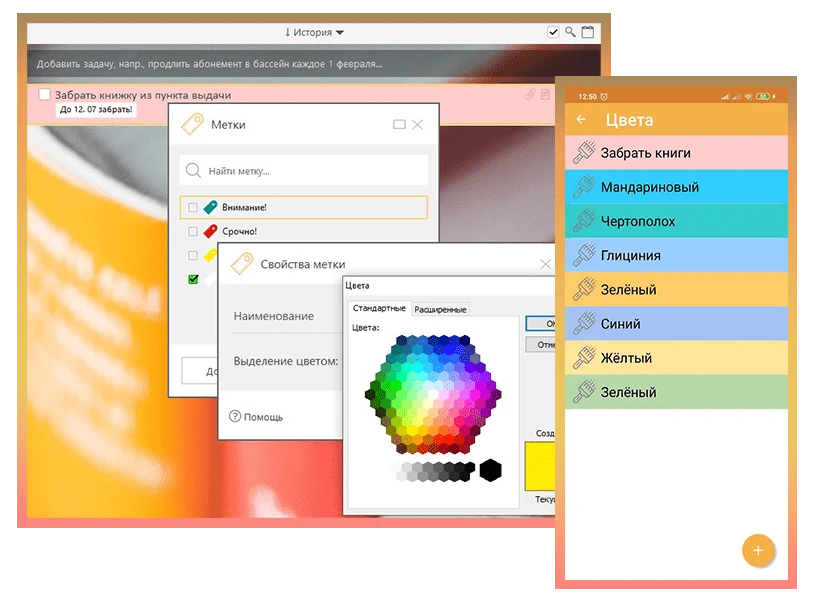
Task: Click the brush icon next to Чертополох
Action: [583, 221]
